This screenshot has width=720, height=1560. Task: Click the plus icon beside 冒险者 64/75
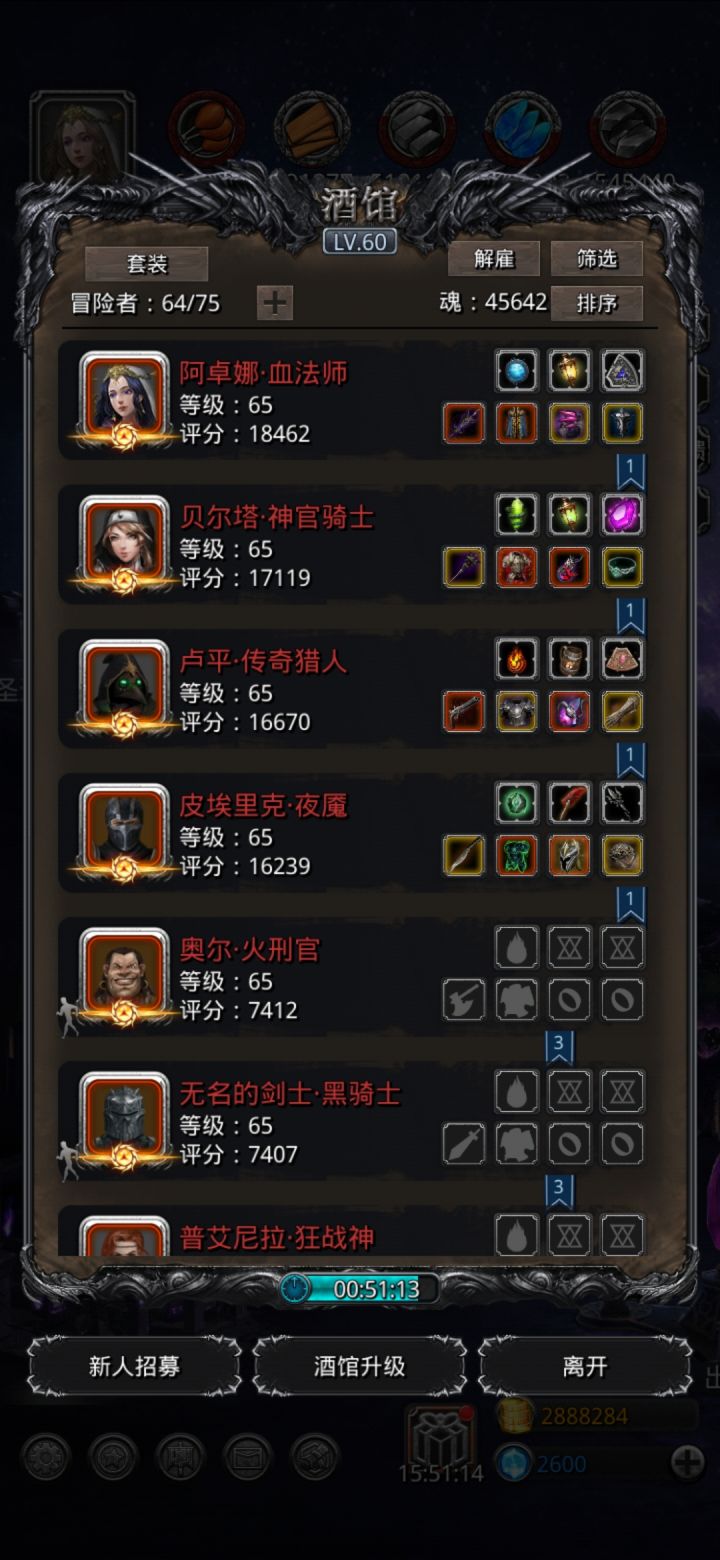point(275,302)
